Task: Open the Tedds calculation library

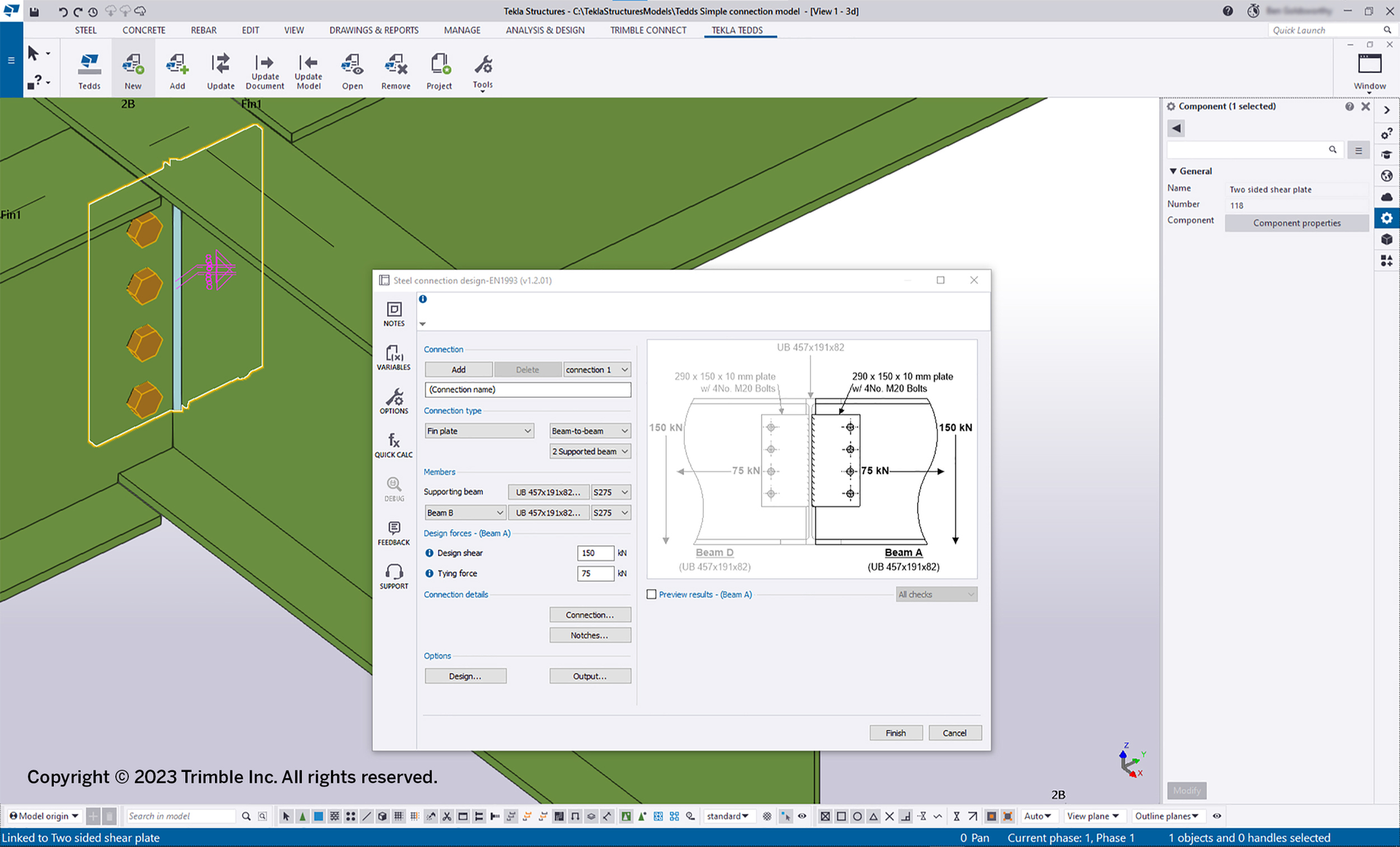Action: (89, 69)
